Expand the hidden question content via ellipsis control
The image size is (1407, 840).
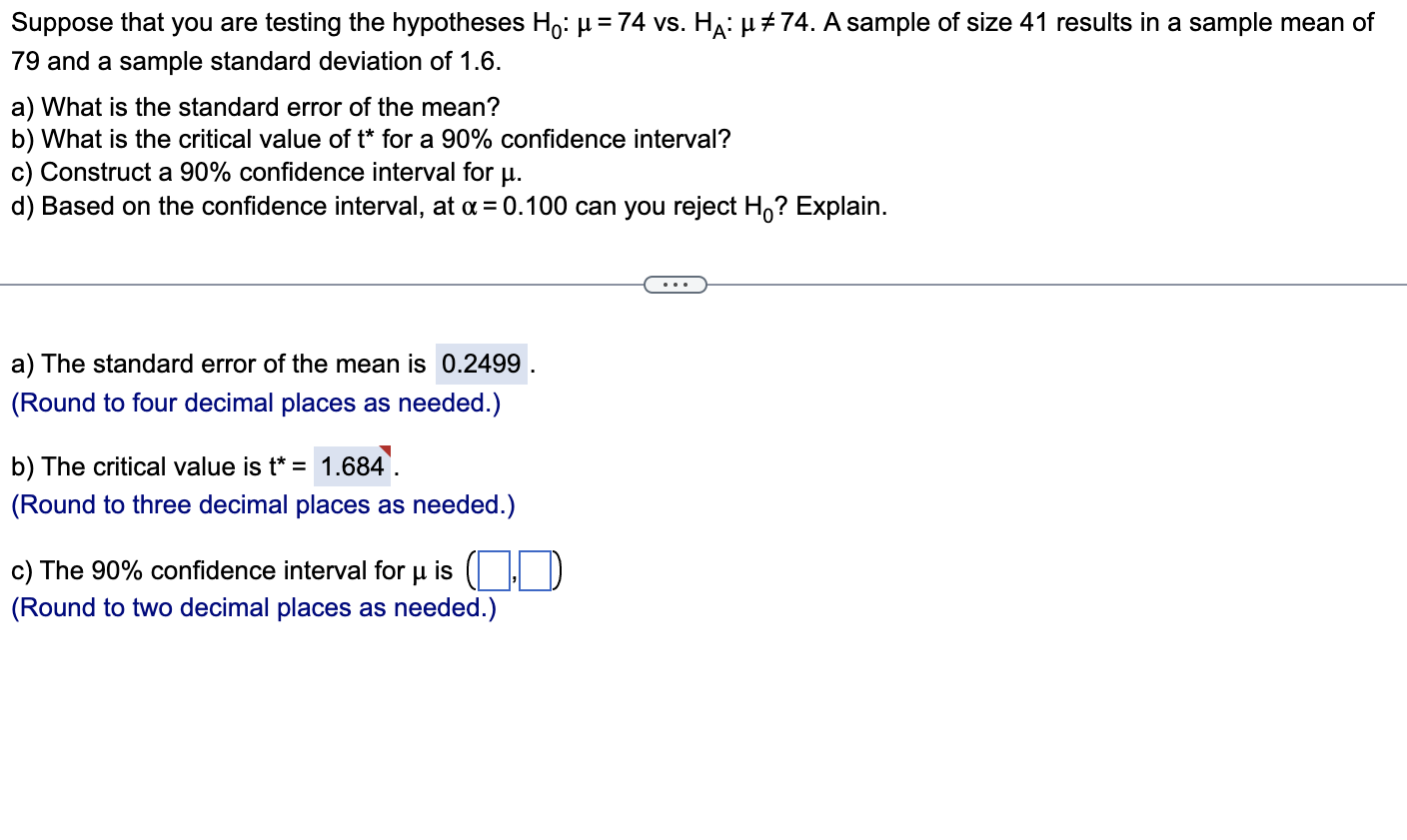[677, 285]
